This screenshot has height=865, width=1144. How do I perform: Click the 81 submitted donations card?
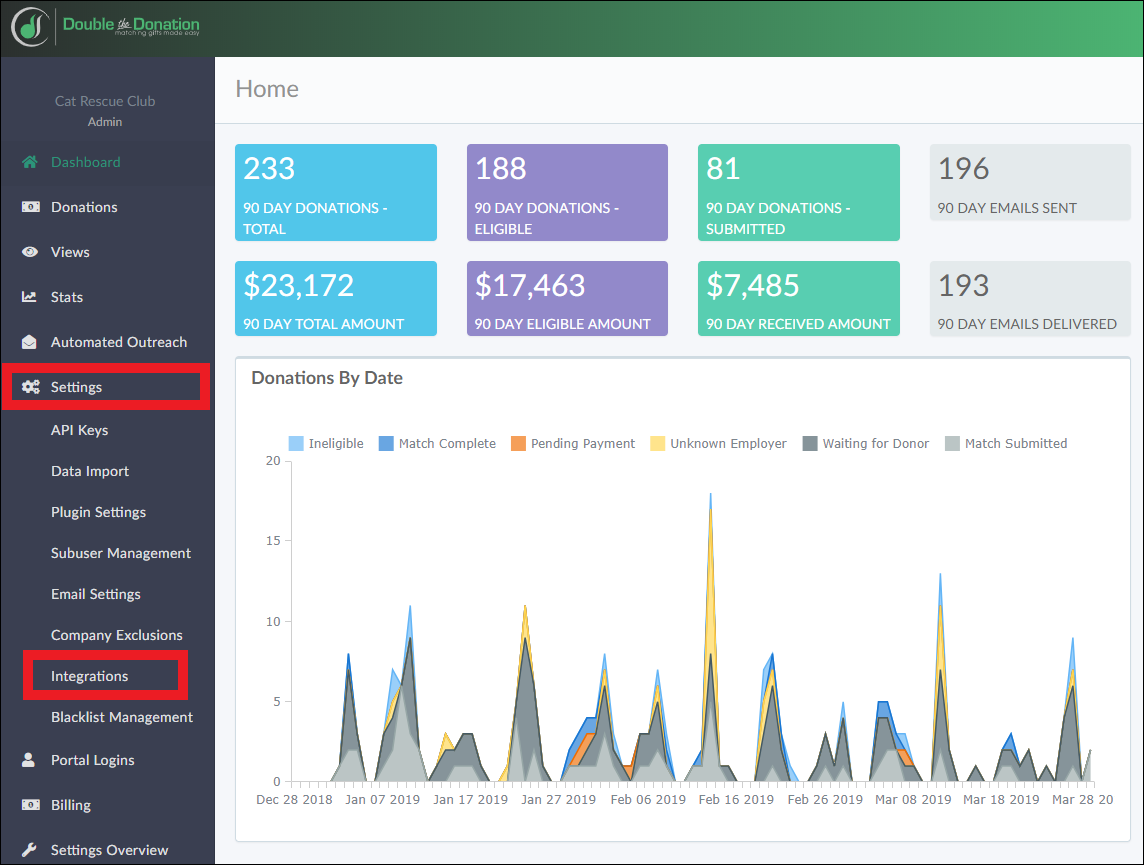[799, 193]
